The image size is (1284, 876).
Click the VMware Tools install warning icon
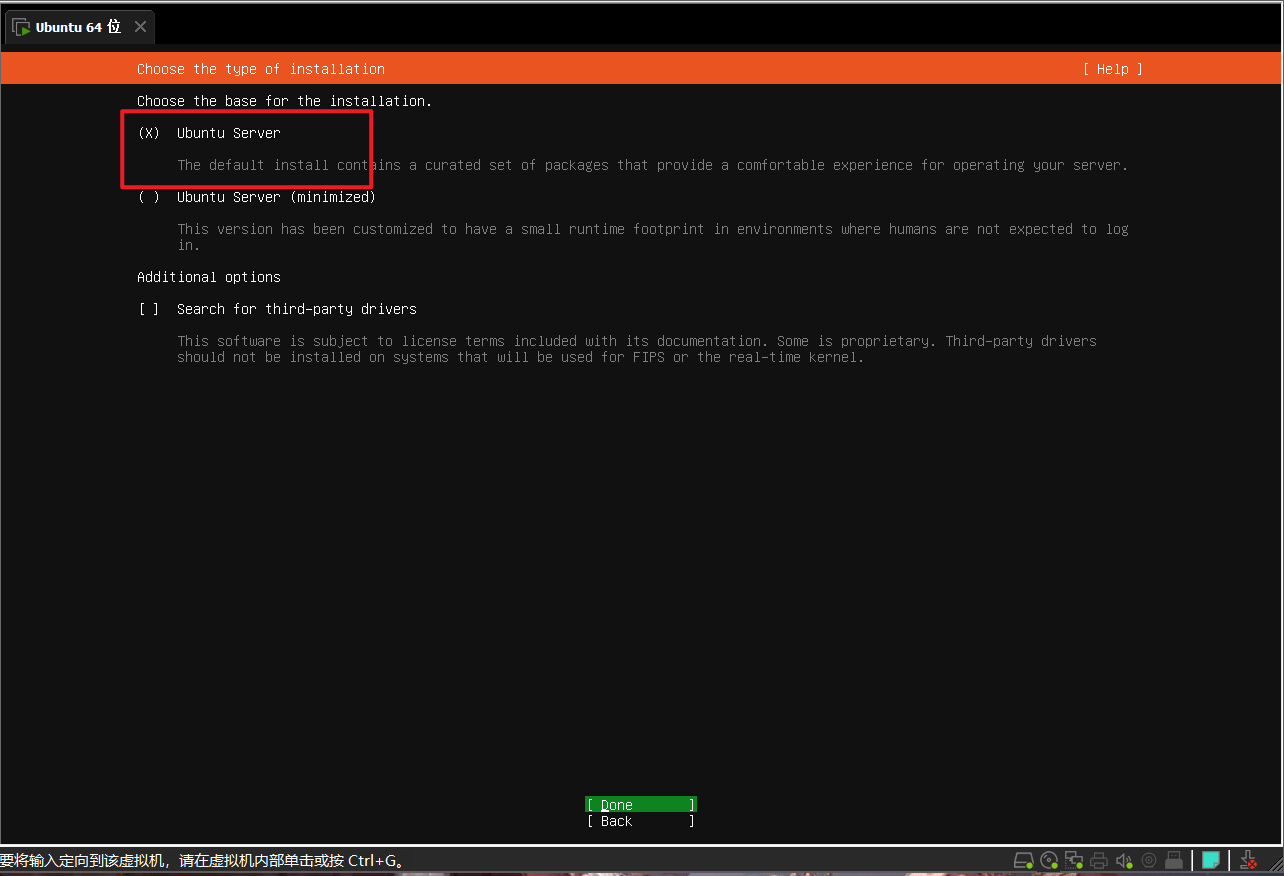click(1248, 860)
